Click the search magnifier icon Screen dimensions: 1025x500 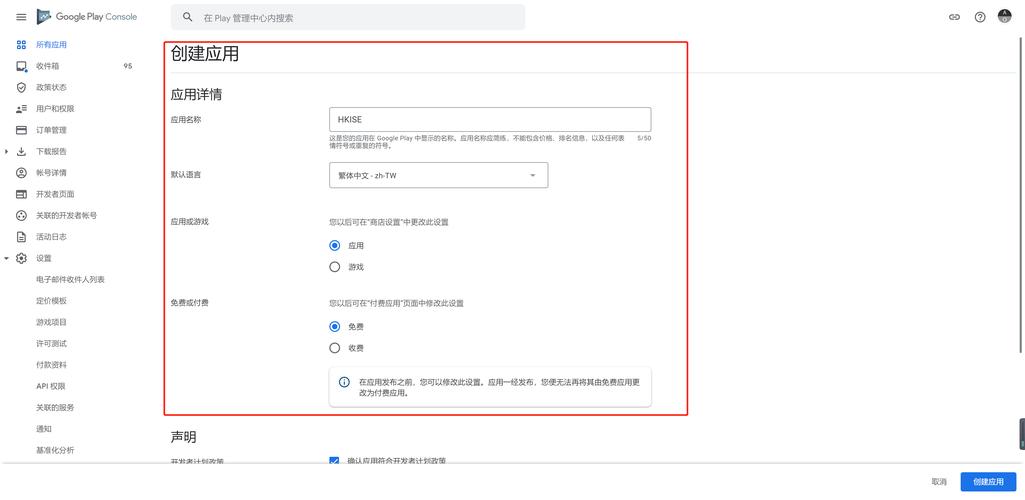[188, 18]
